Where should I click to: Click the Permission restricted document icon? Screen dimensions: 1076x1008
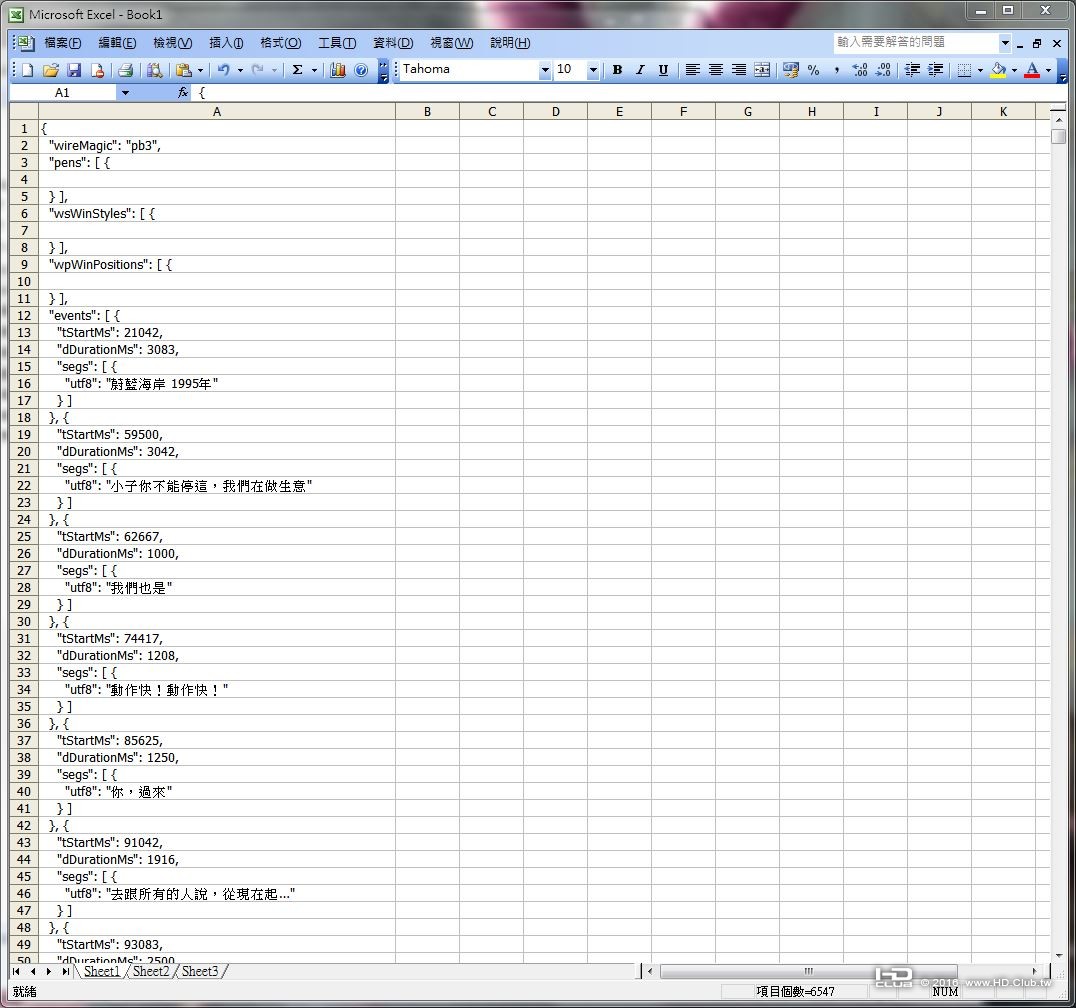(x=97, y=70)
